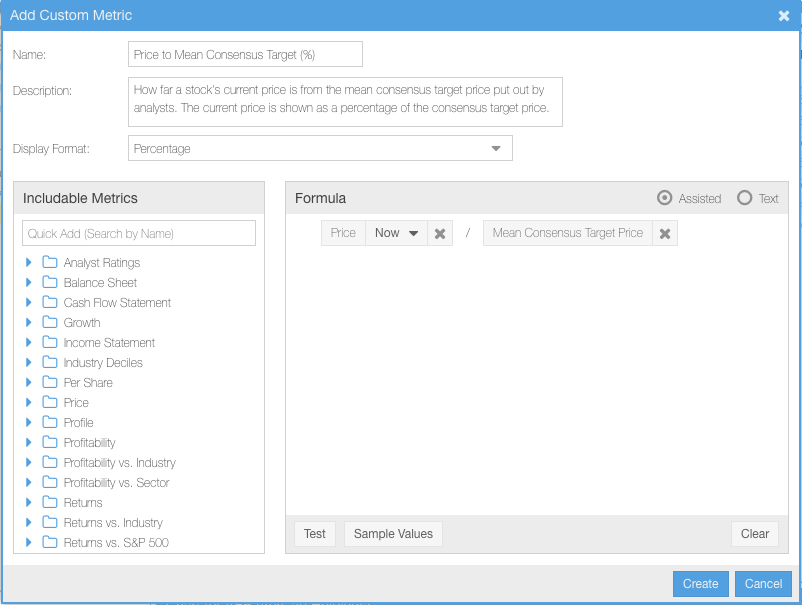Click the Per Share folder icon

(x=50, y=382)
